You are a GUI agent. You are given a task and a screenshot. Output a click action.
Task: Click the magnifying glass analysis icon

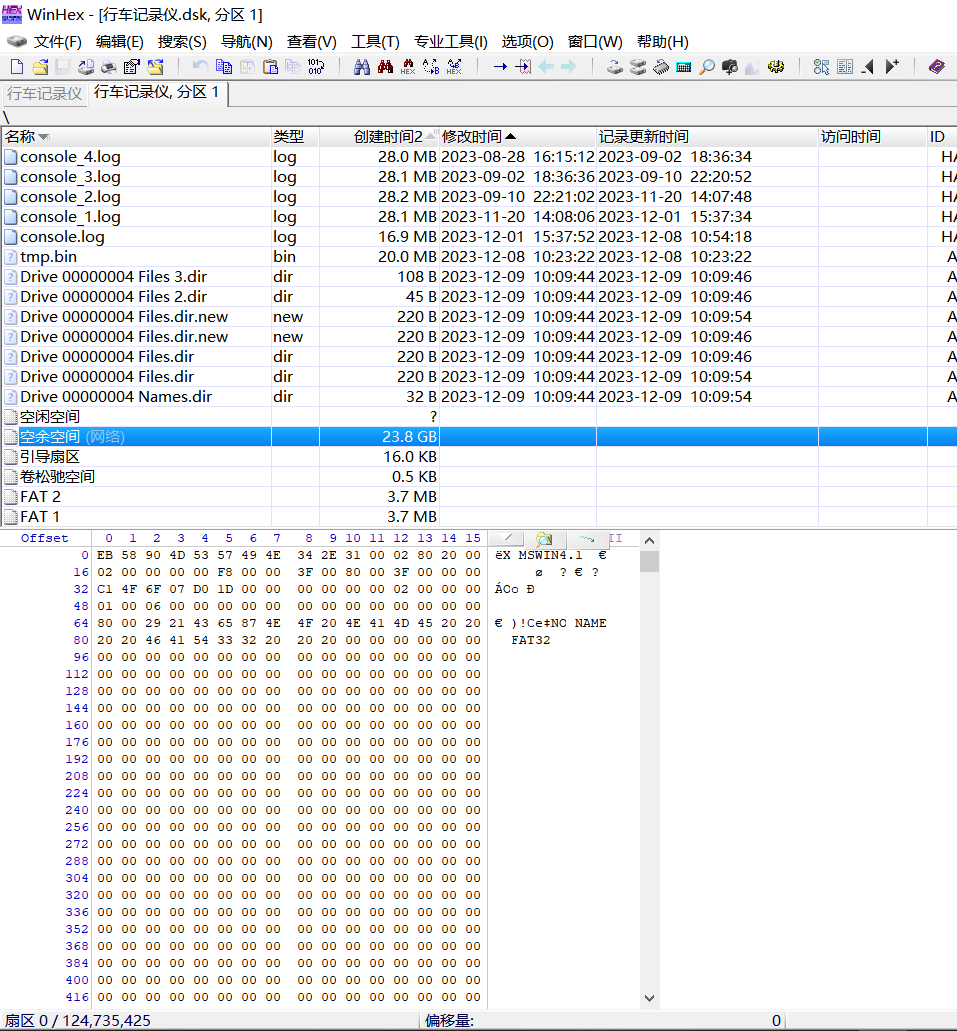pyautogui.click(x=707, y=66)
